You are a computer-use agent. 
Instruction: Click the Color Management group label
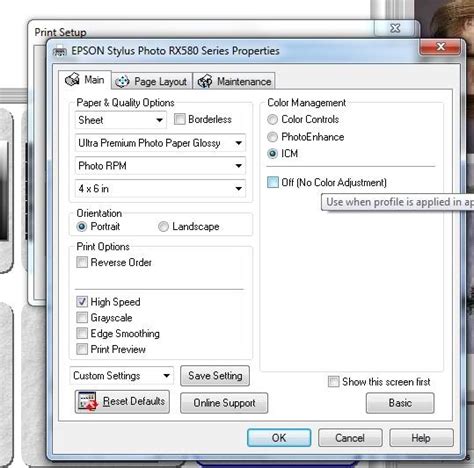click(x=307, y=103)
